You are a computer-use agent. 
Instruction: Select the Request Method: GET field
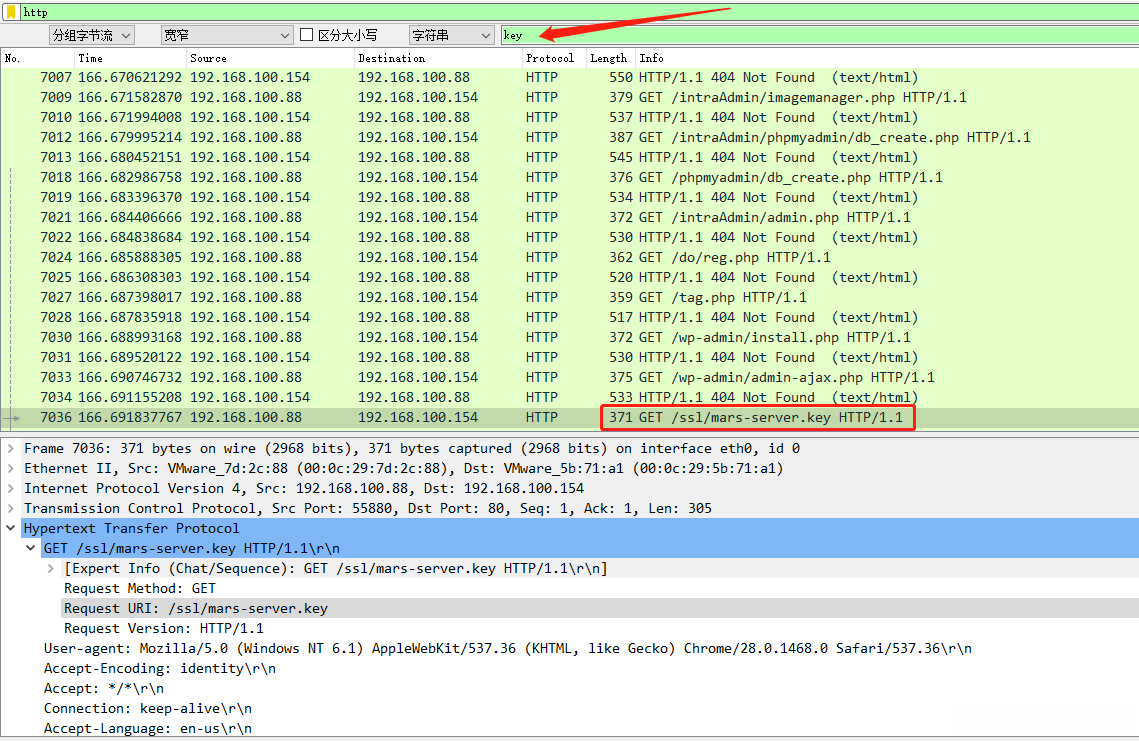click(x=139, y=588)
